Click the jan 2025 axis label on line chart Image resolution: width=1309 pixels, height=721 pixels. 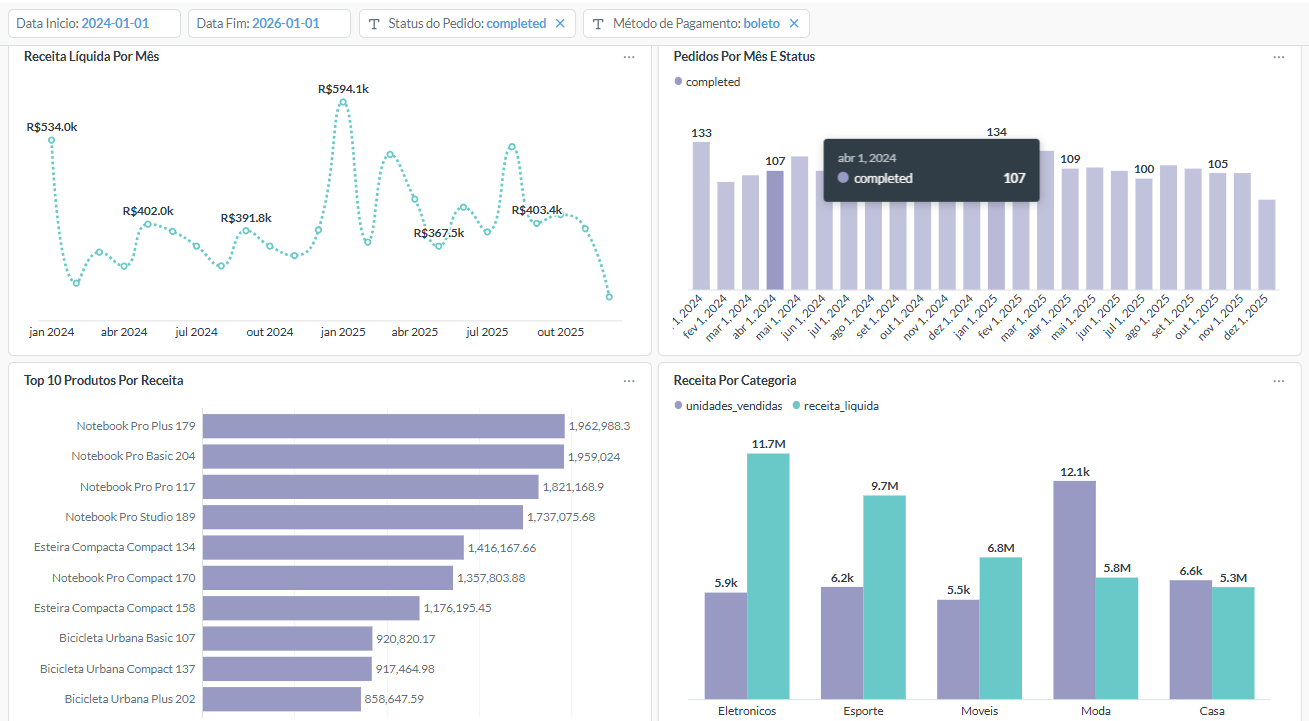343,332
